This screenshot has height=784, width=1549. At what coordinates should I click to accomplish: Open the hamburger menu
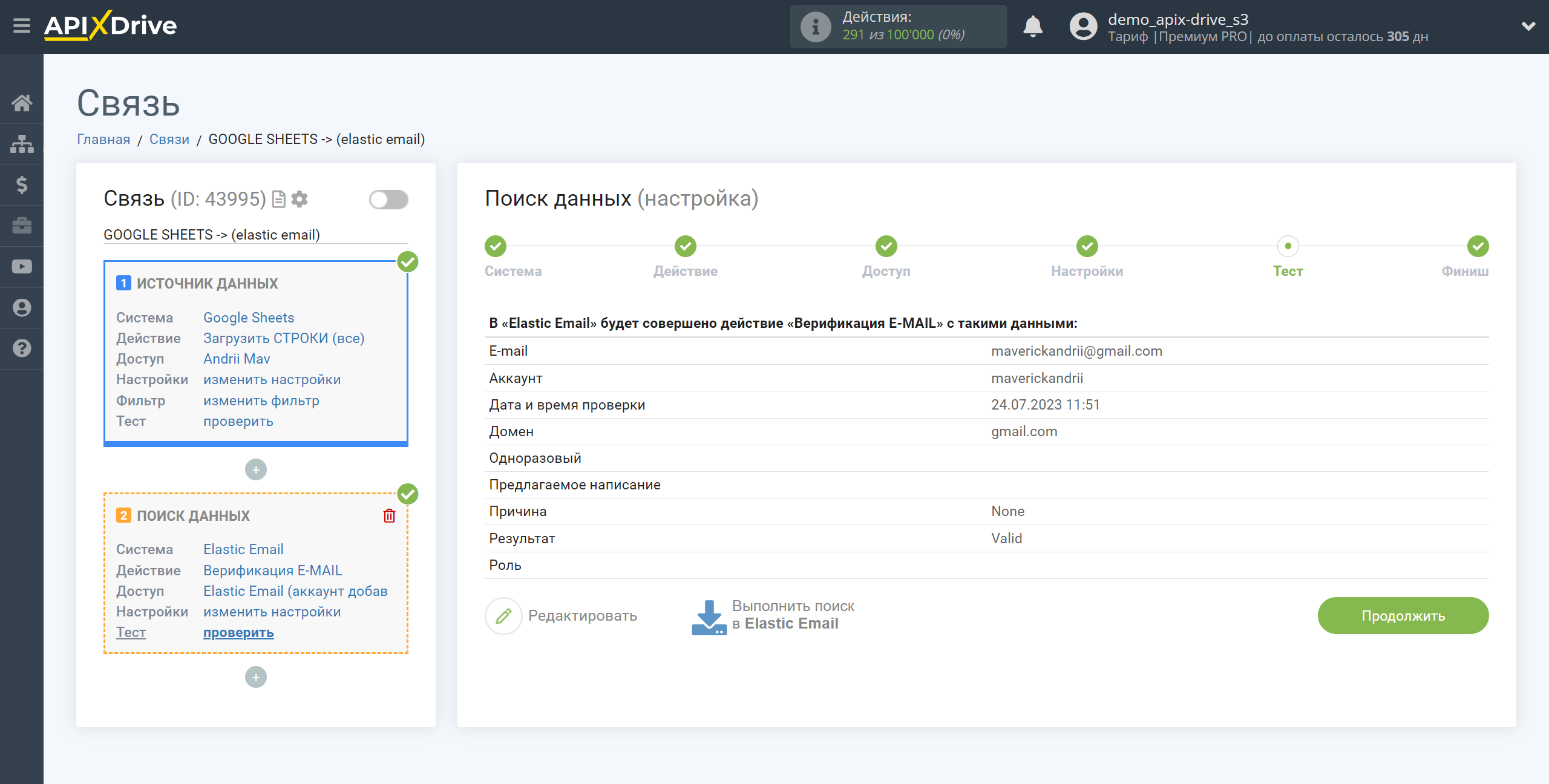[x=22, y=26]
